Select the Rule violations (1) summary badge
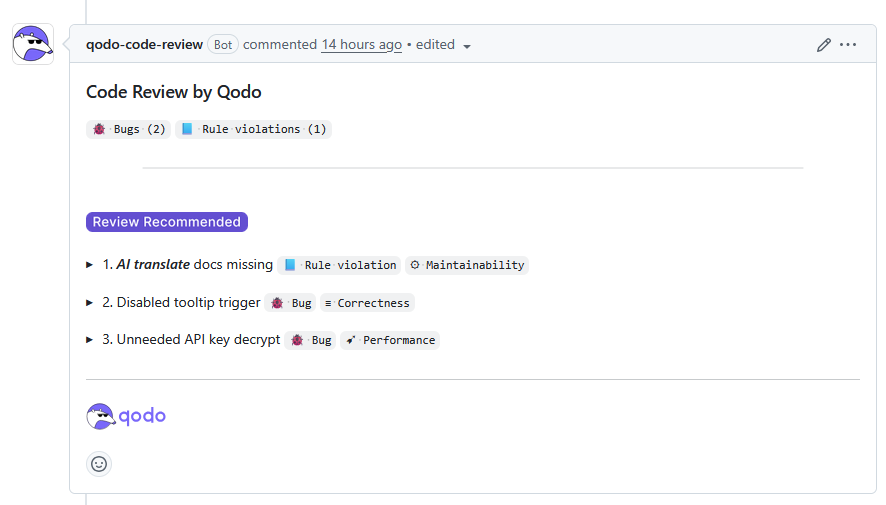 [x=253, y=129]
